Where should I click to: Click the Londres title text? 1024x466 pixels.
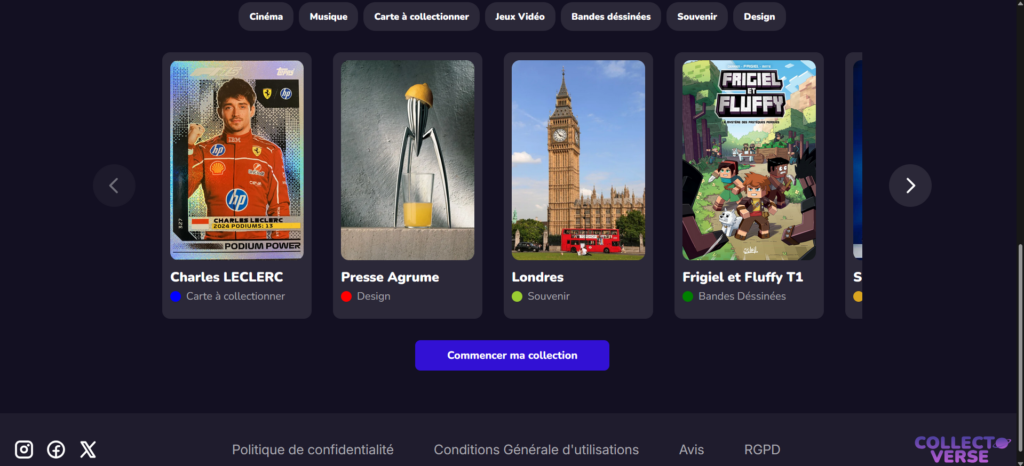(537, 277)
